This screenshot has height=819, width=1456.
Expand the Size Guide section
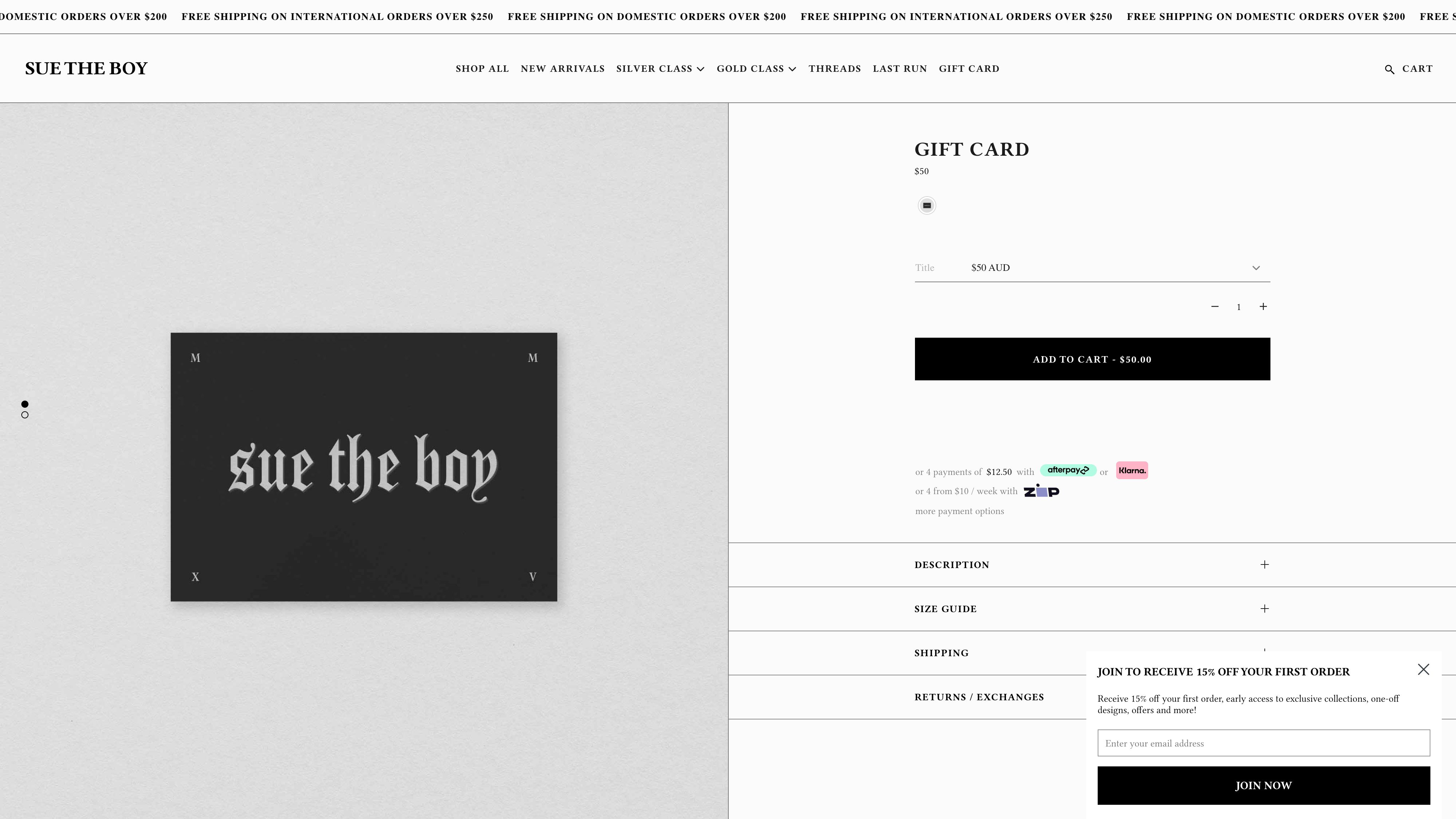(1092, 609)
